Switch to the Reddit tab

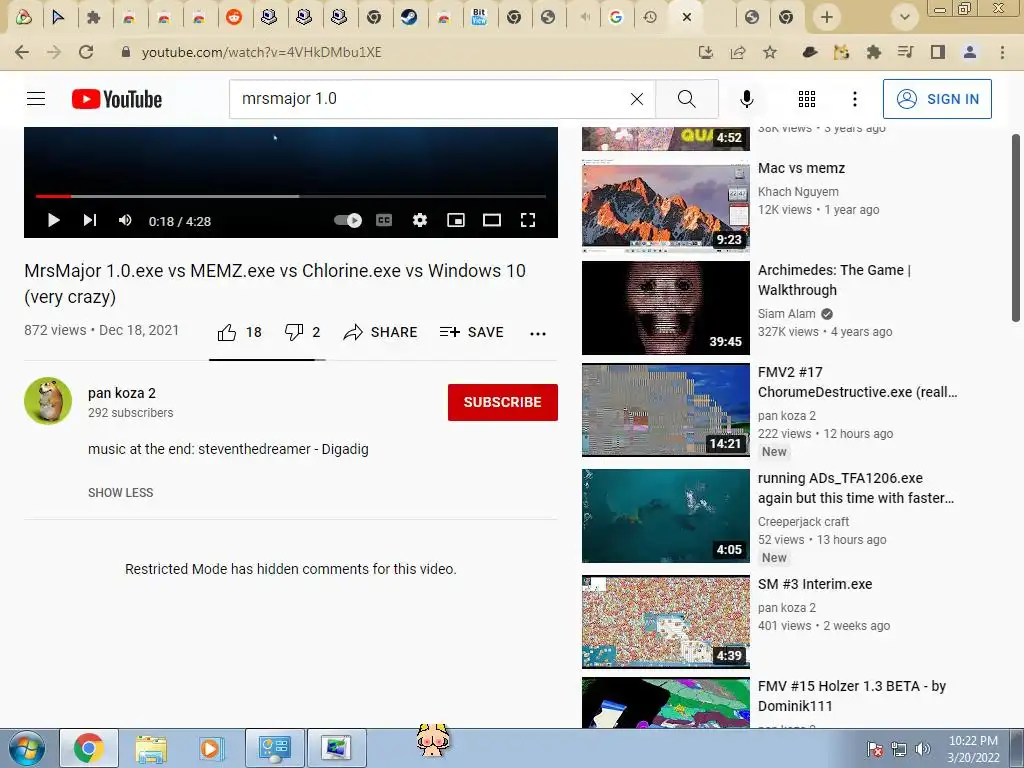click(234, 17)
